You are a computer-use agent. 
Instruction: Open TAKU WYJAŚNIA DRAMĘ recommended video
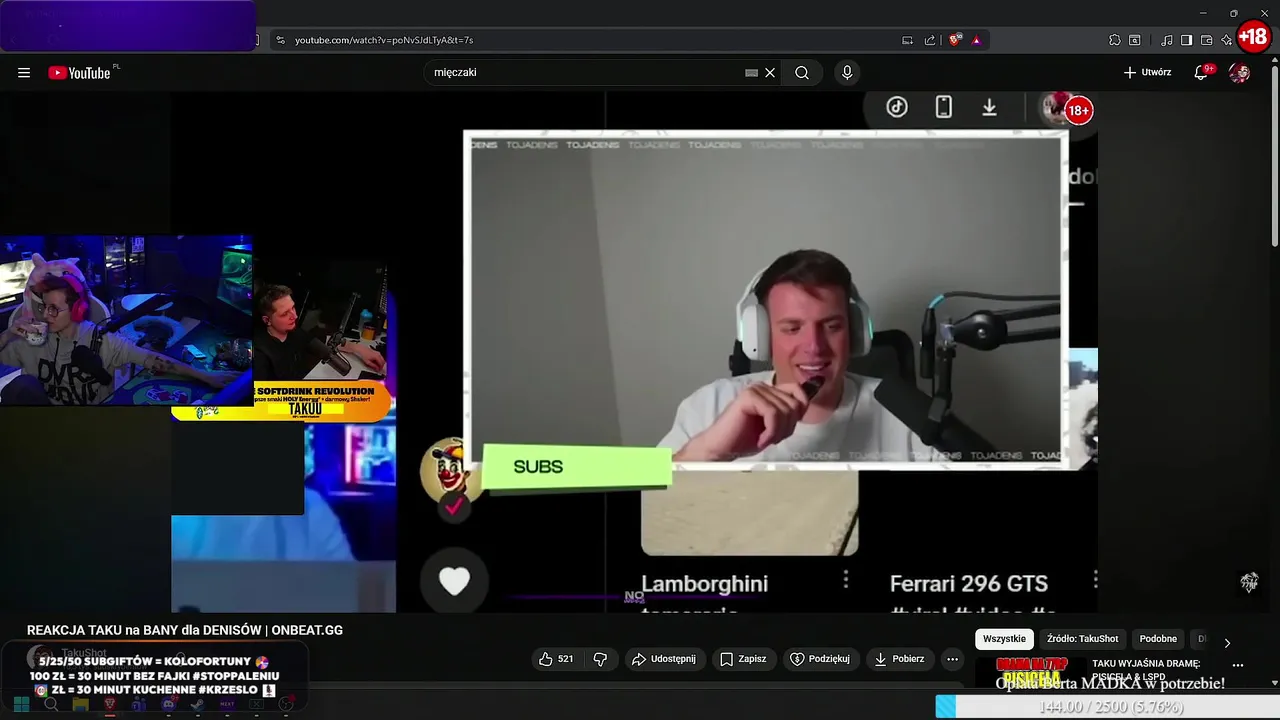point(1146,670)
